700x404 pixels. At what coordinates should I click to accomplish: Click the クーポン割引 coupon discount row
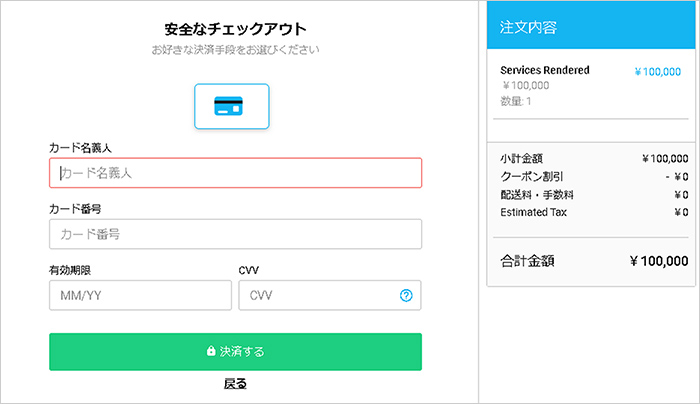coord(593,177)
